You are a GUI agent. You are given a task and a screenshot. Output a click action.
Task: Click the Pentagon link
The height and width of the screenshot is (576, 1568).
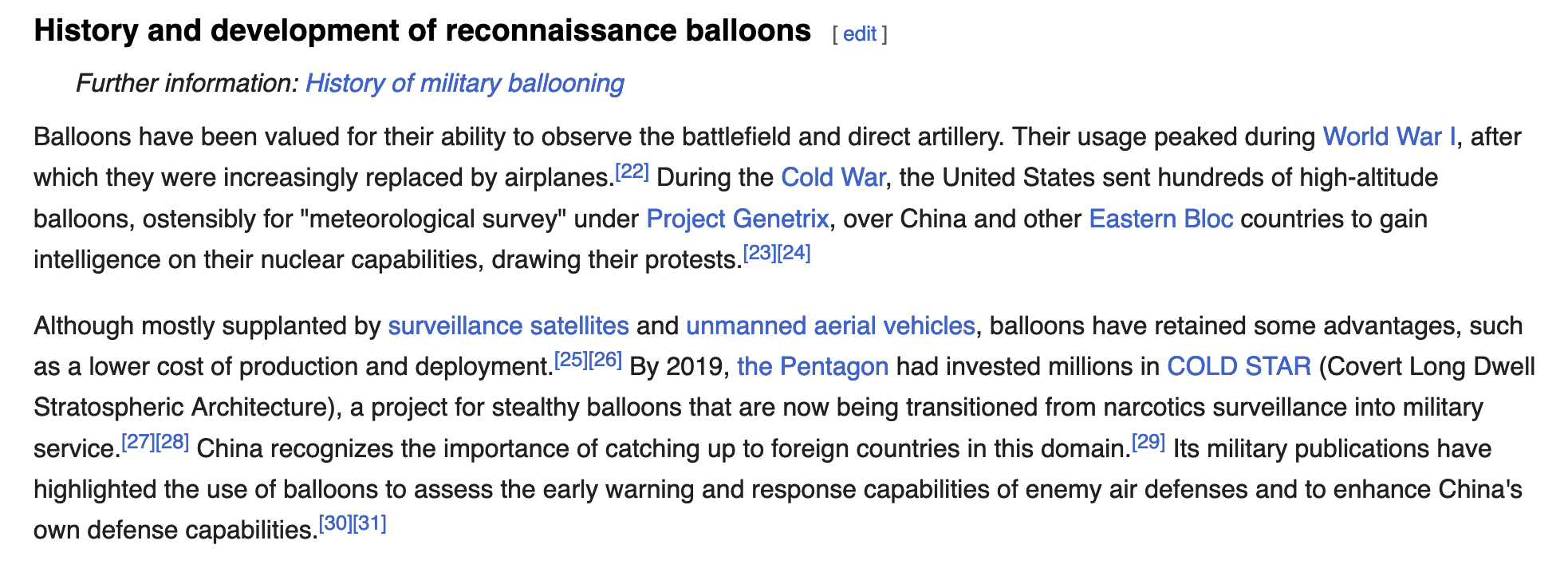[x=813, y=366]
